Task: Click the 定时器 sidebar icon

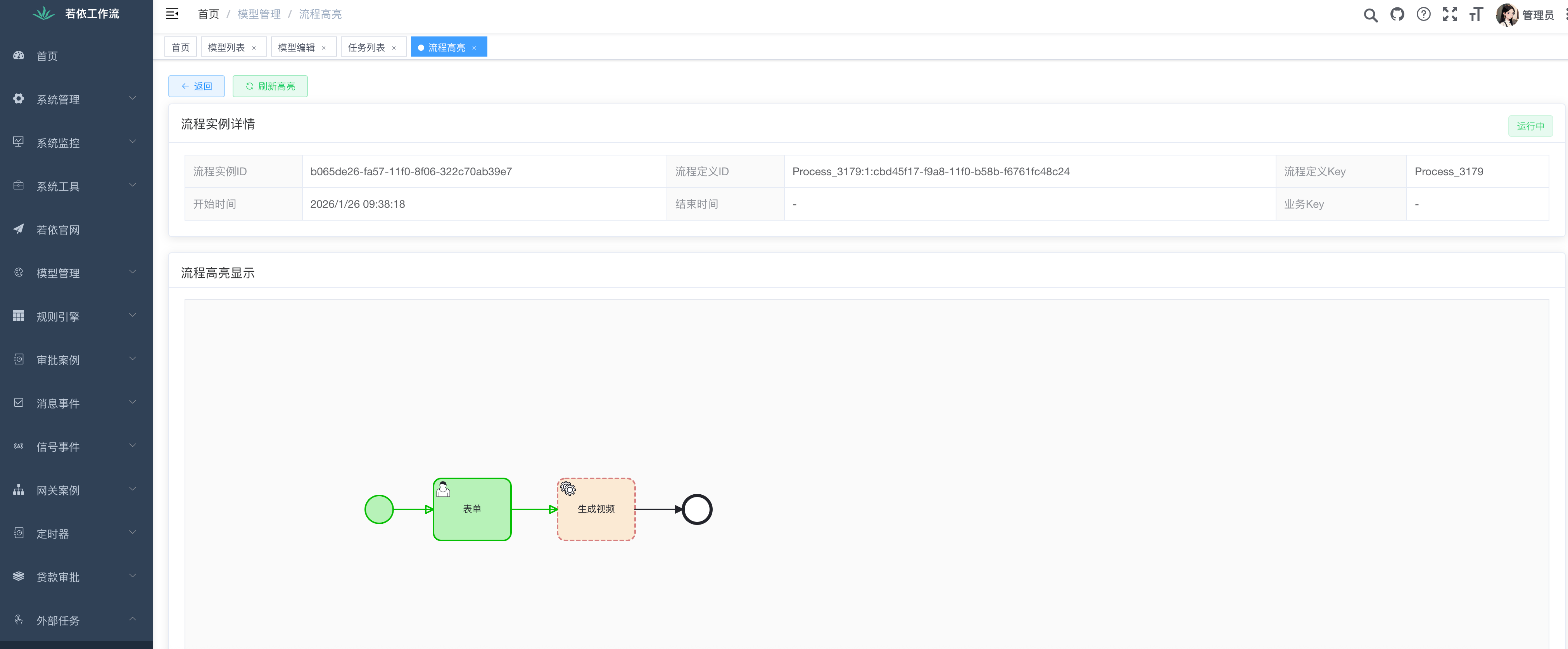Action: click(x=19, y=533)
